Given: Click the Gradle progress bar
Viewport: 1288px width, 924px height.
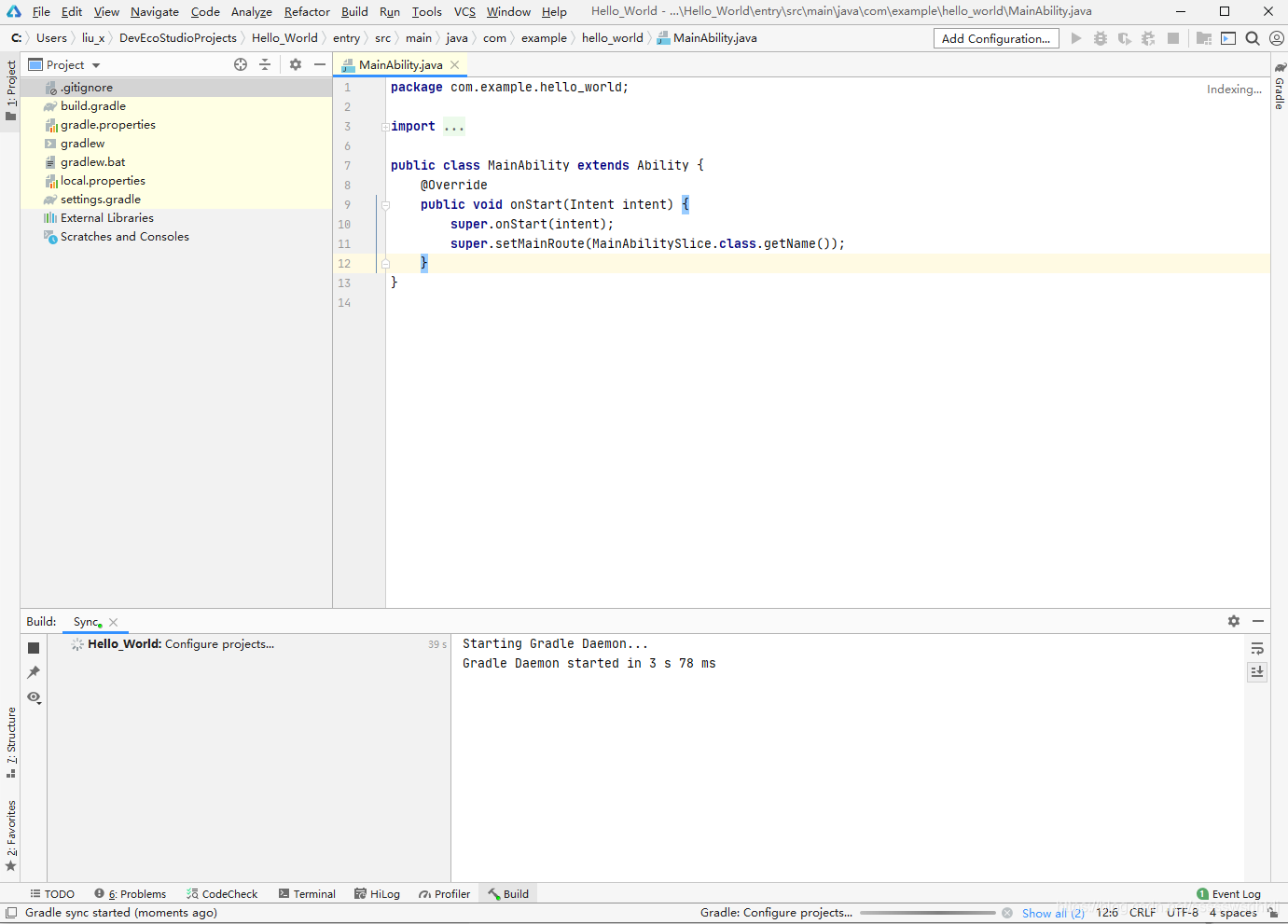Looking at the screenshot, I should [928, 913].
